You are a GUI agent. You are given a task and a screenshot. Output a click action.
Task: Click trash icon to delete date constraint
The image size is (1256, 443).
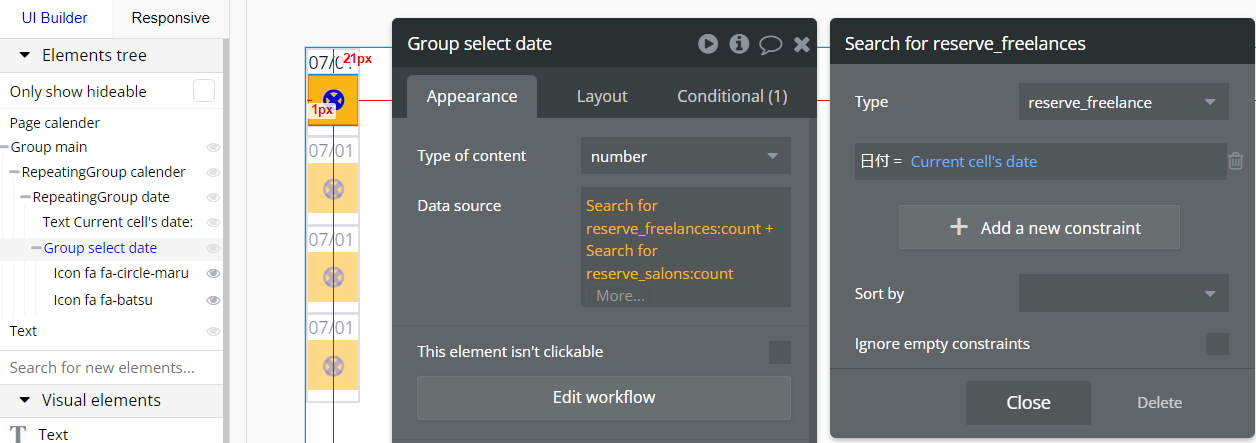click(x=1236, y=161)
